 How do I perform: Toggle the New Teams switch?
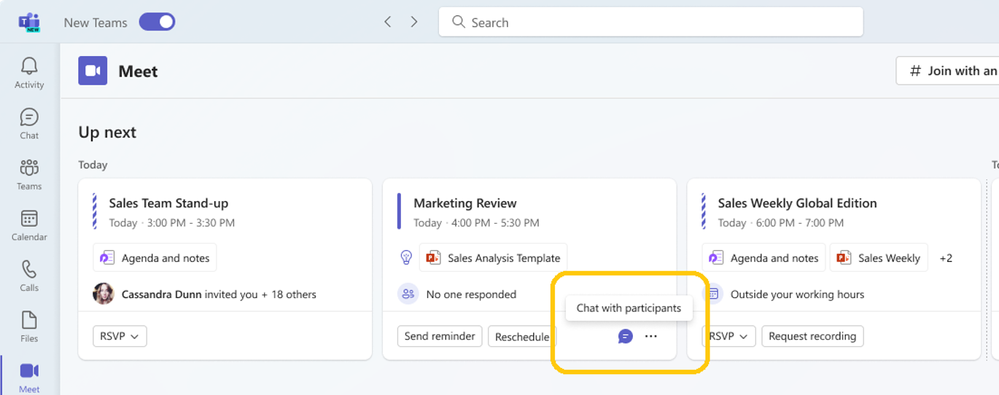[157, 22]
